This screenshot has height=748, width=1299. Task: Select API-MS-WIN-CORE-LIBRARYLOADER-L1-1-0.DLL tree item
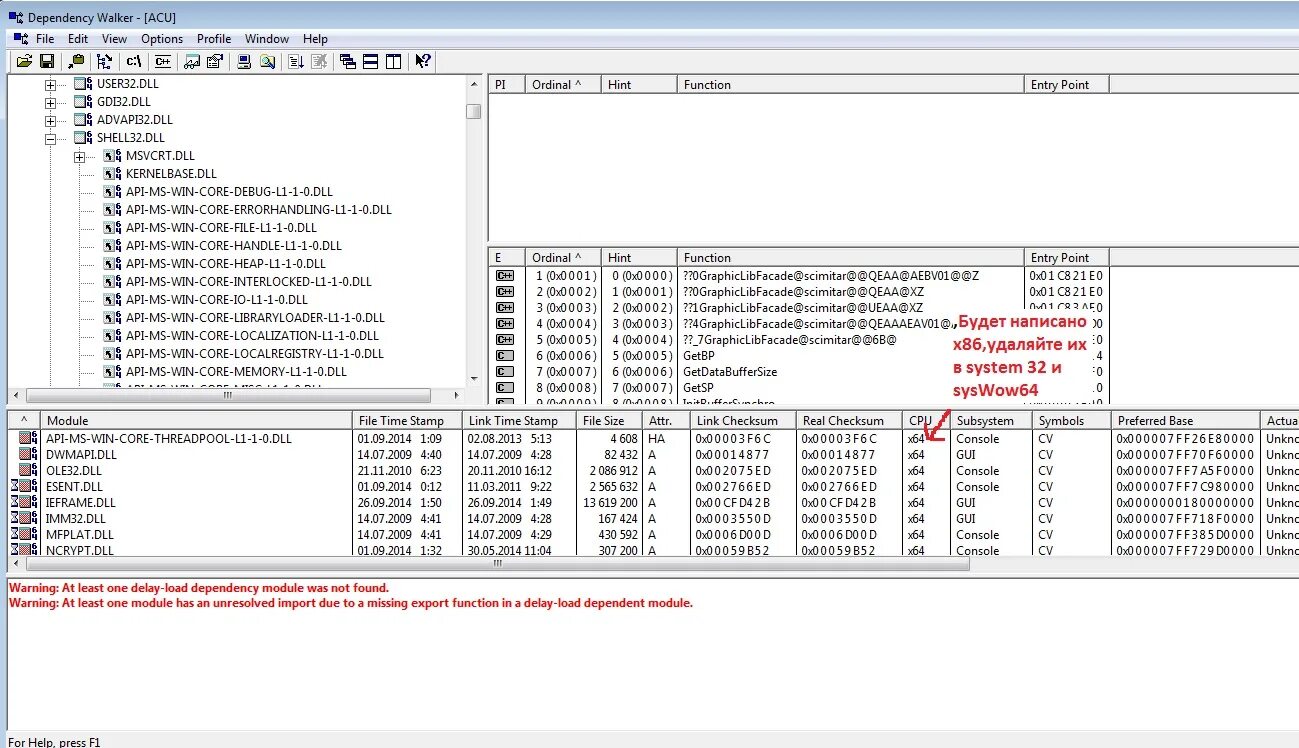pyautogui.click(x=255, y=318)
